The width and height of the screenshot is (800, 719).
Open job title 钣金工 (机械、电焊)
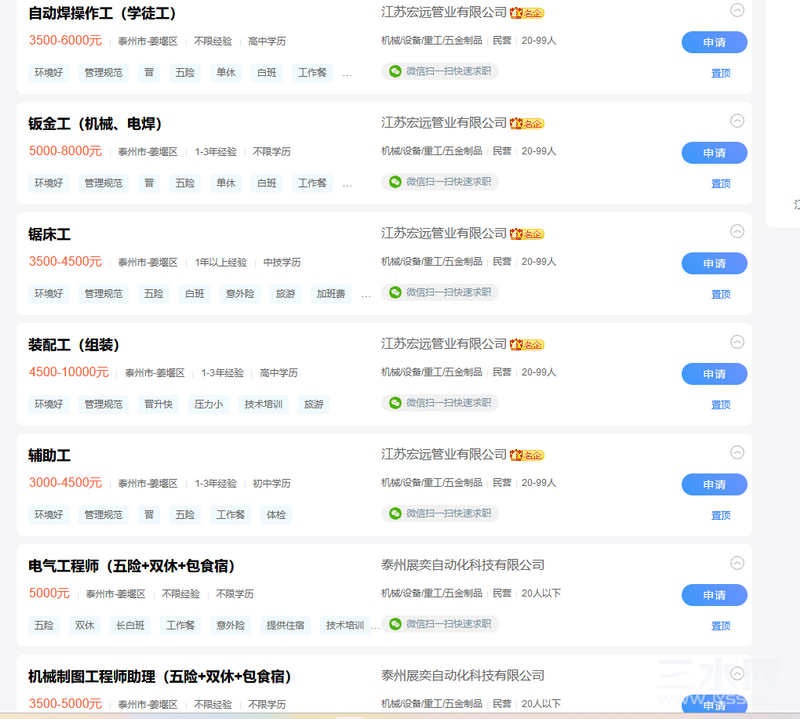(95, 123)
